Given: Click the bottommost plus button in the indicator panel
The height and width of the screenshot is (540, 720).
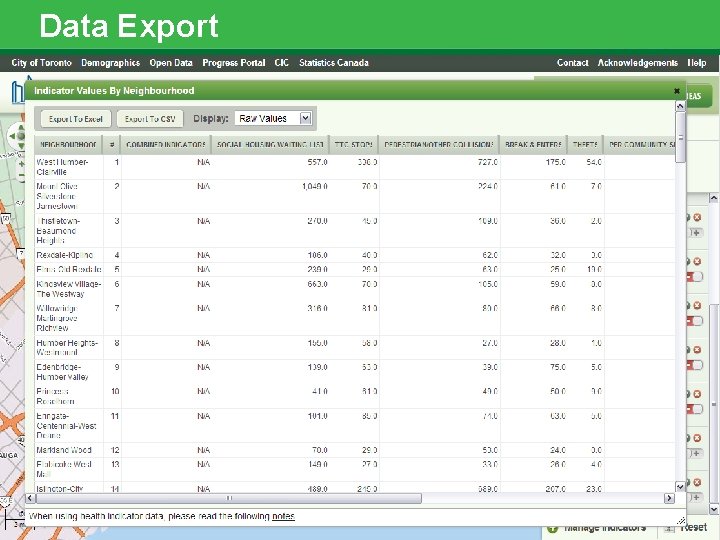Looking at the screenshot, I should (x=696, y=497).
